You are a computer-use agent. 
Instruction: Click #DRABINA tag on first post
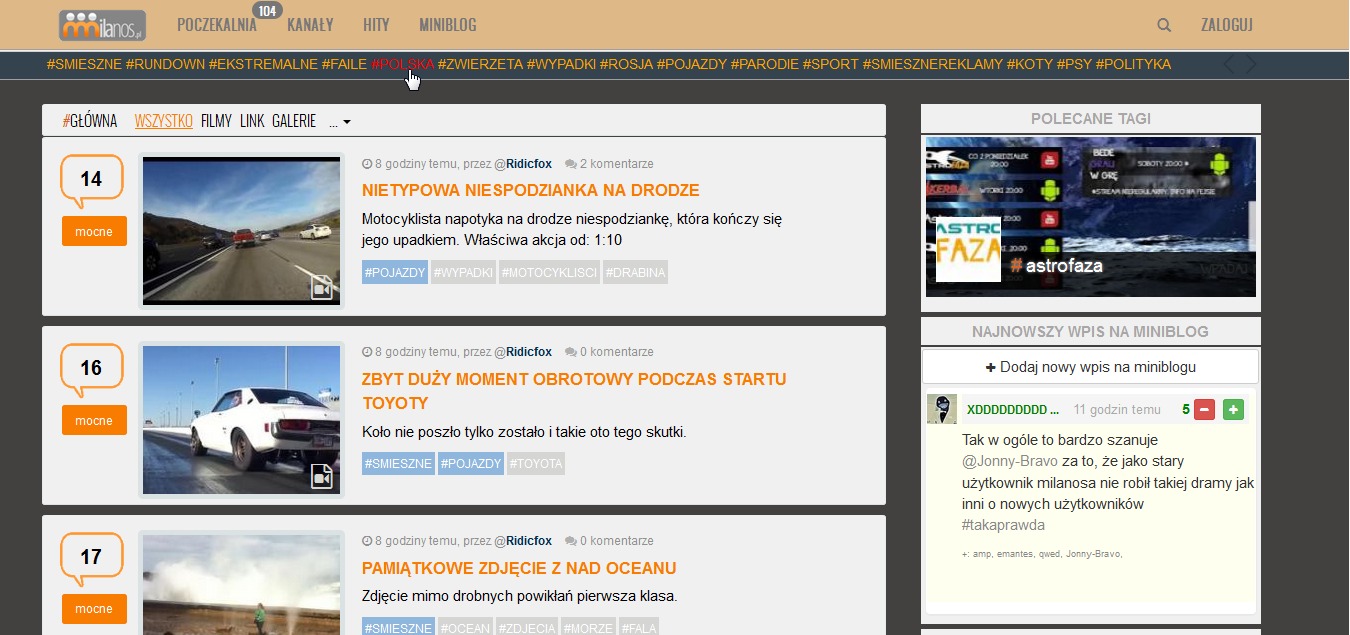click(635, 272)
